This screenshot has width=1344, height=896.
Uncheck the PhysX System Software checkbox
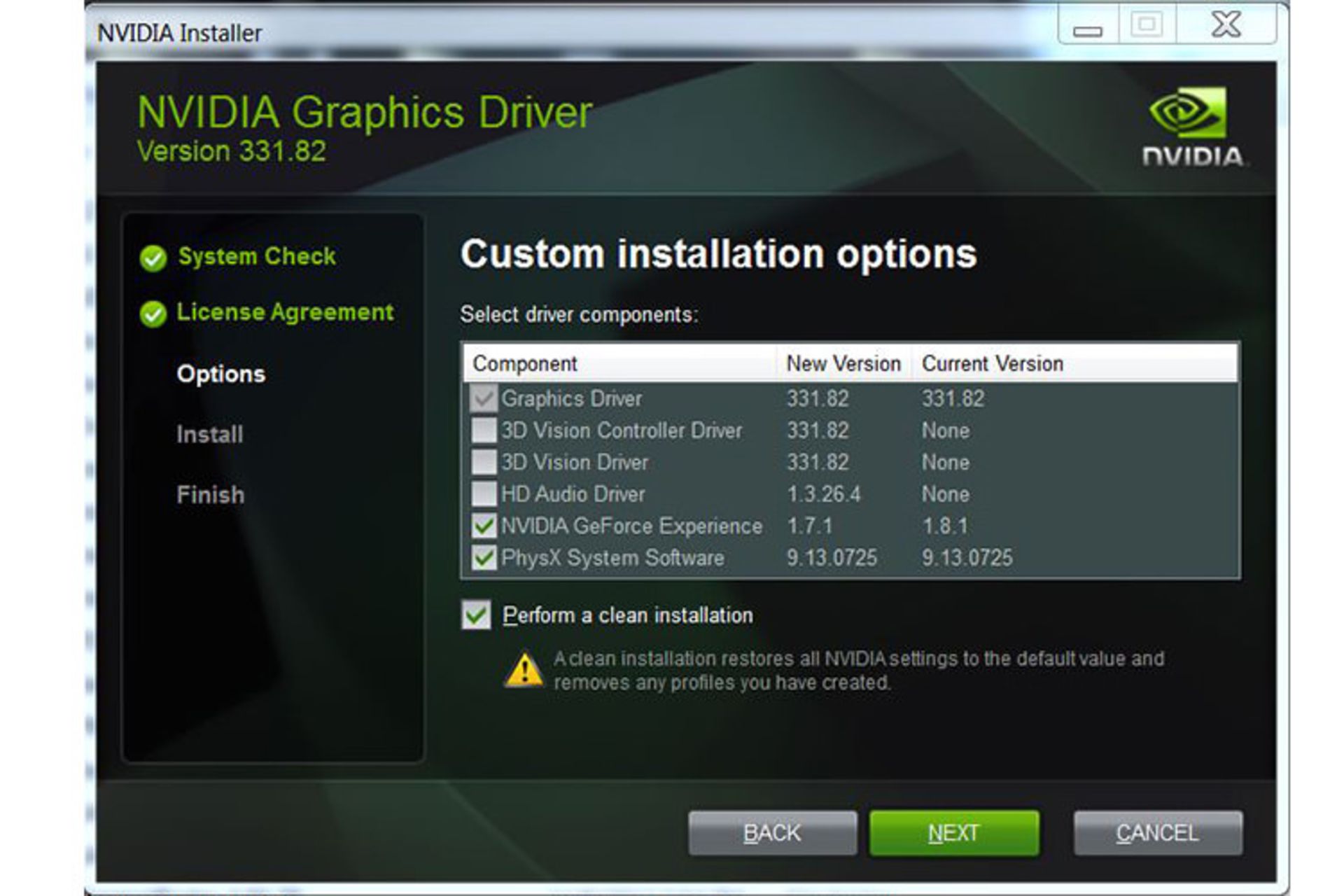coord(484,558)
